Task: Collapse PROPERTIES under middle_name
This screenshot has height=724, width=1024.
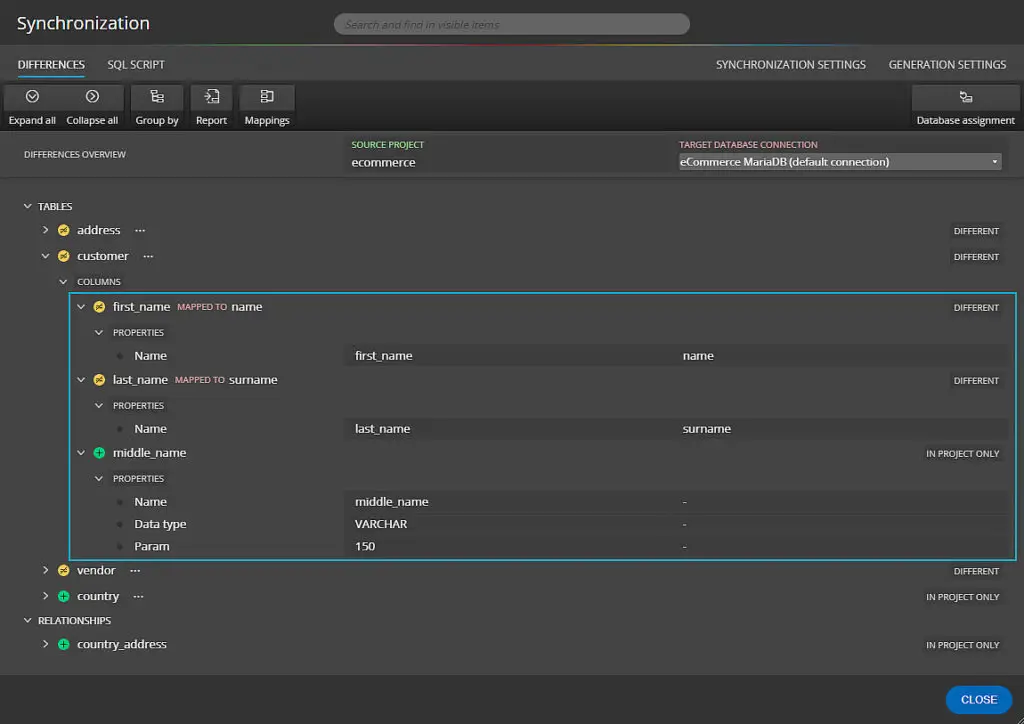Action: 99,479
